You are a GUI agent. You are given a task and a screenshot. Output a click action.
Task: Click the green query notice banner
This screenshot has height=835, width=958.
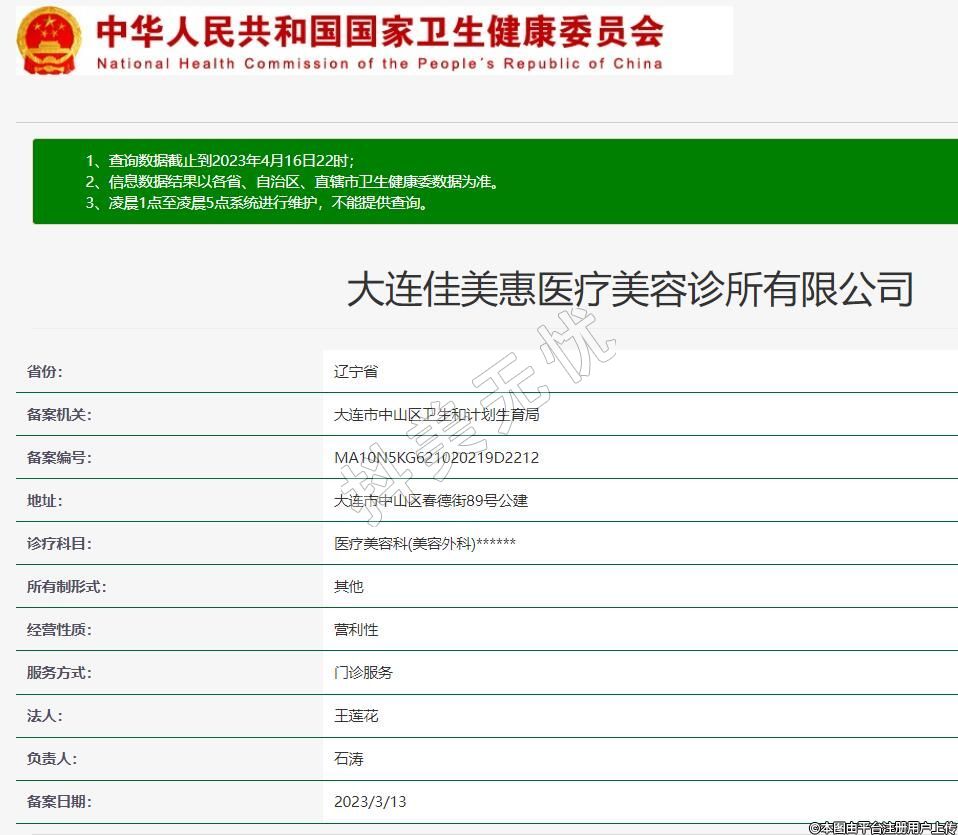coord(495,181)
